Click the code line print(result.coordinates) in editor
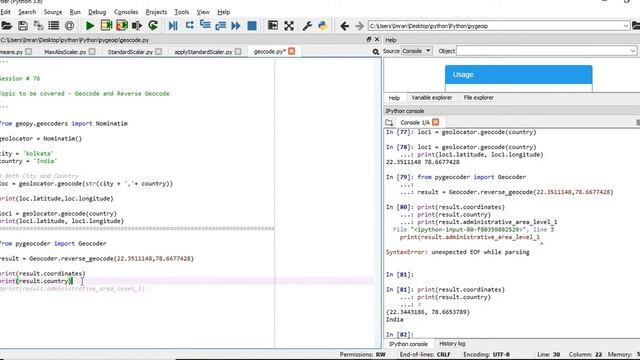Image resolution: width=640 pixels, height=360 pixels. click(x=42, y=273)
